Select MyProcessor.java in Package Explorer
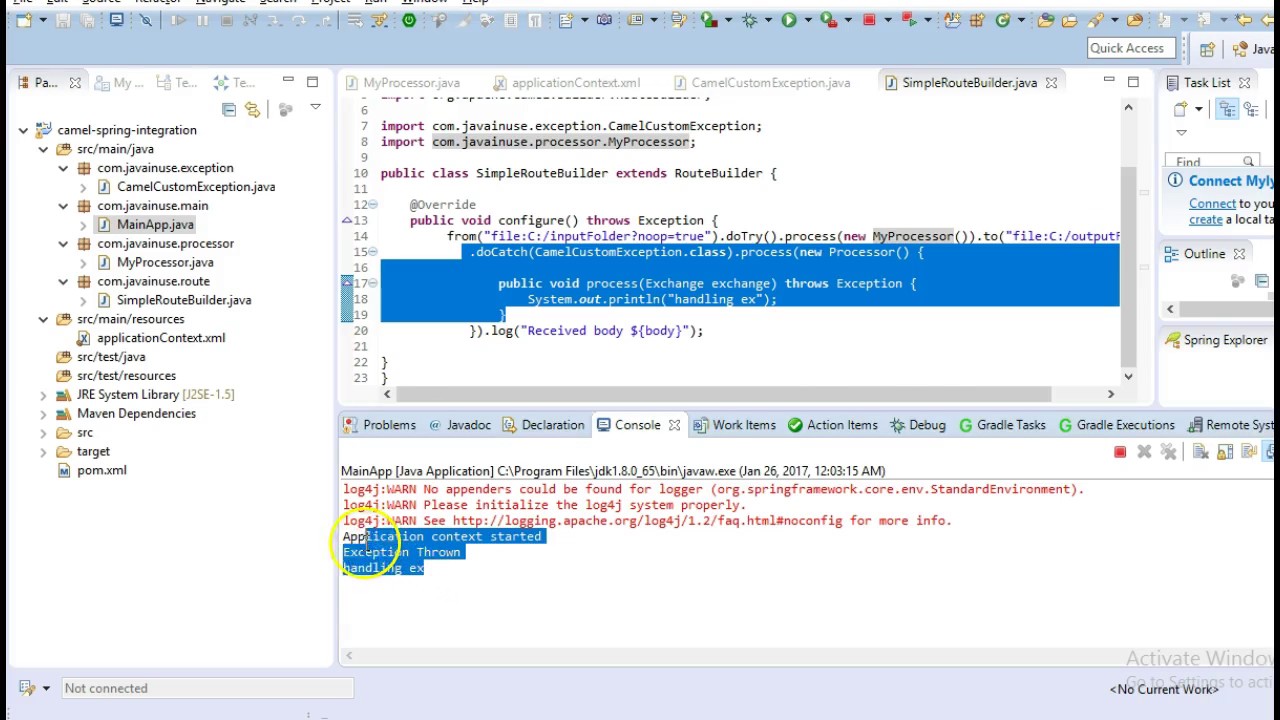Viewport: 1280px width, 720px height. (165, 262)
